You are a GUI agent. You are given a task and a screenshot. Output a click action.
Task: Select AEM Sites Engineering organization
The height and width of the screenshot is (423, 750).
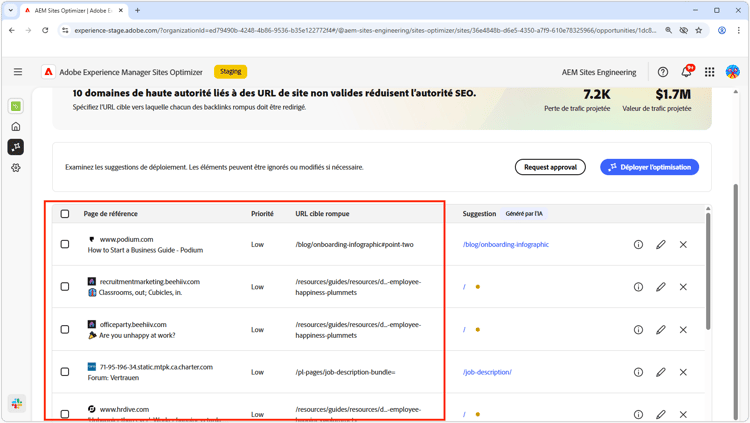[599, 72]
